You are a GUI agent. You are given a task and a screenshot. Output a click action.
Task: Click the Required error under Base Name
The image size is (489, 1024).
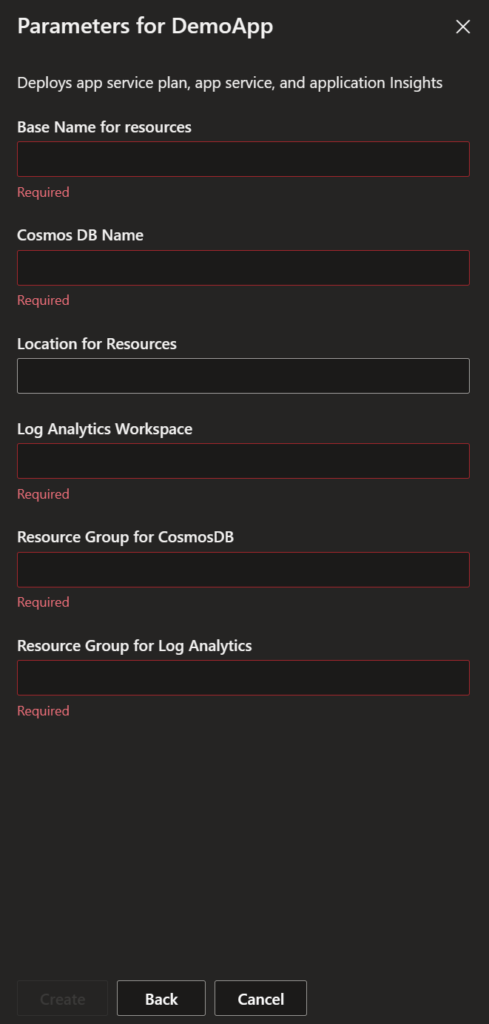43,192
